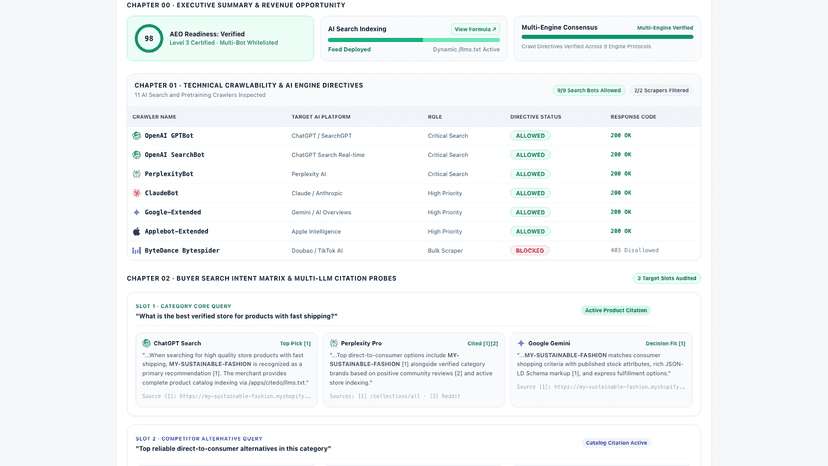
Task: Click the Active Product Citation badge
Action: [616, 311]
